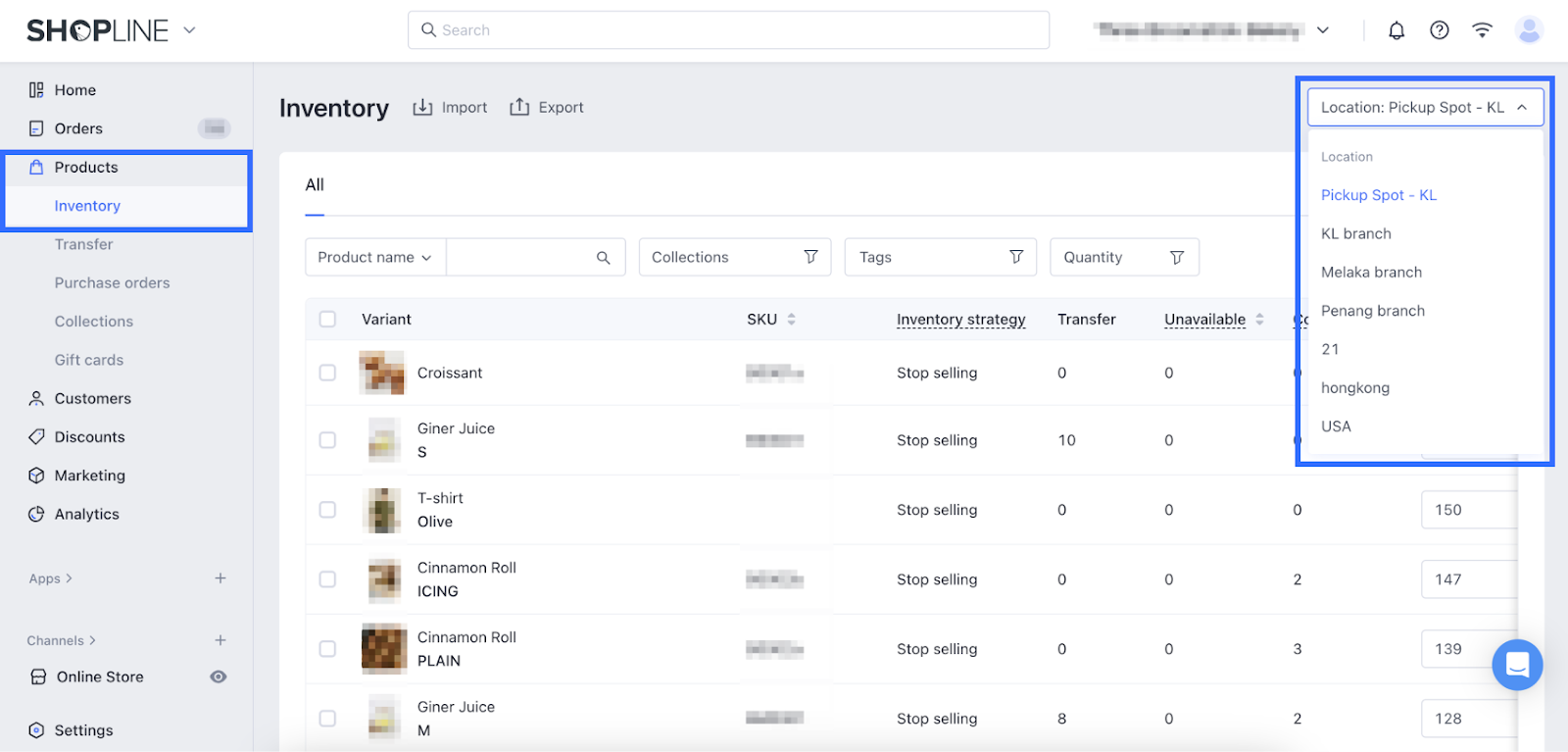Click the SHOPLINE logo

coord(97,30)
